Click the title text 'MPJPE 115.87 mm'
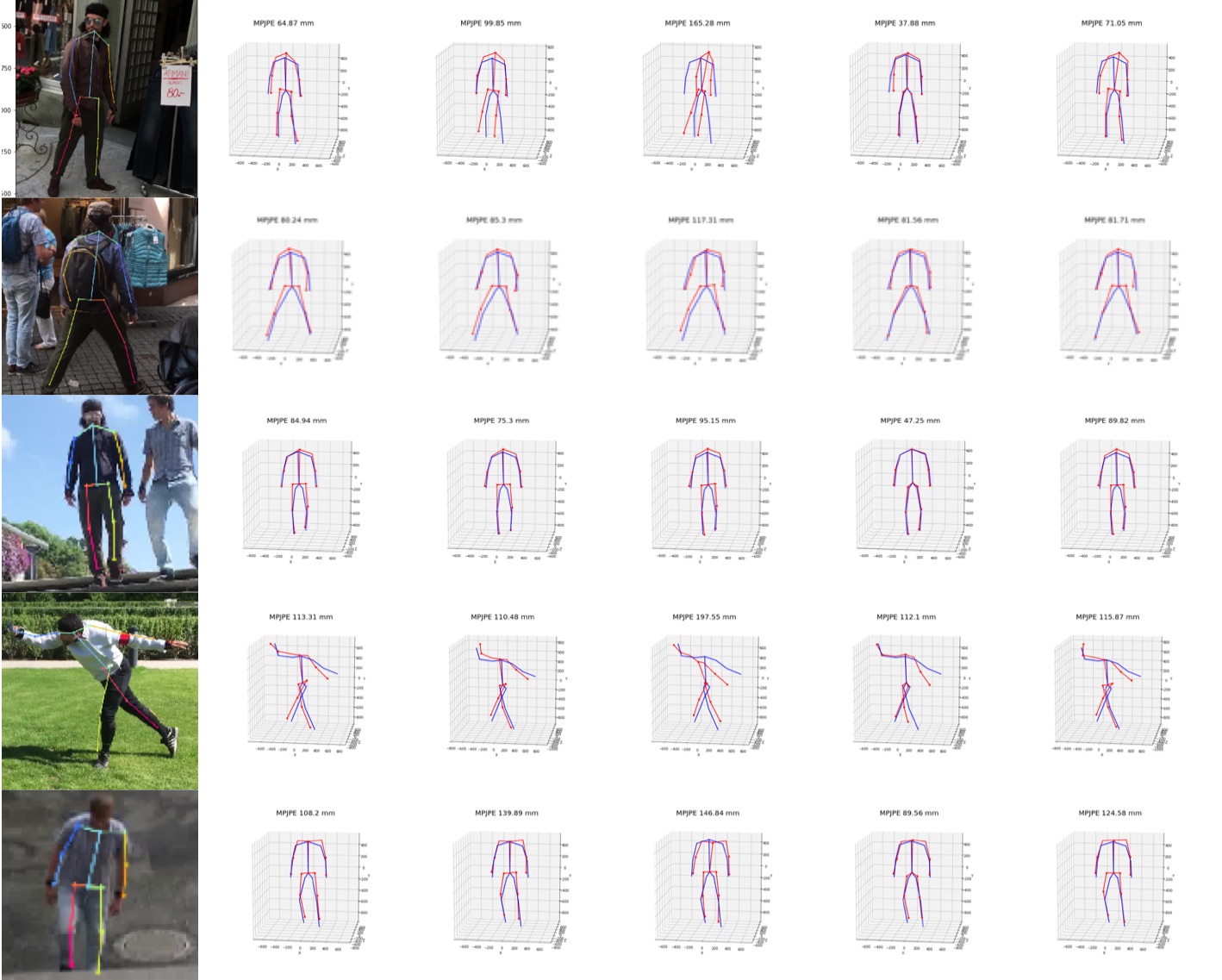 (1107, 617)
